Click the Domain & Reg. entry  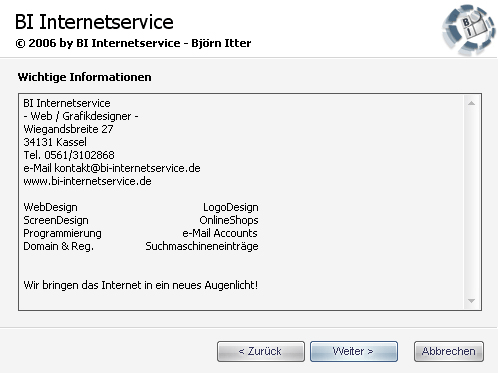pyautogui.click(x=58, y=246)
